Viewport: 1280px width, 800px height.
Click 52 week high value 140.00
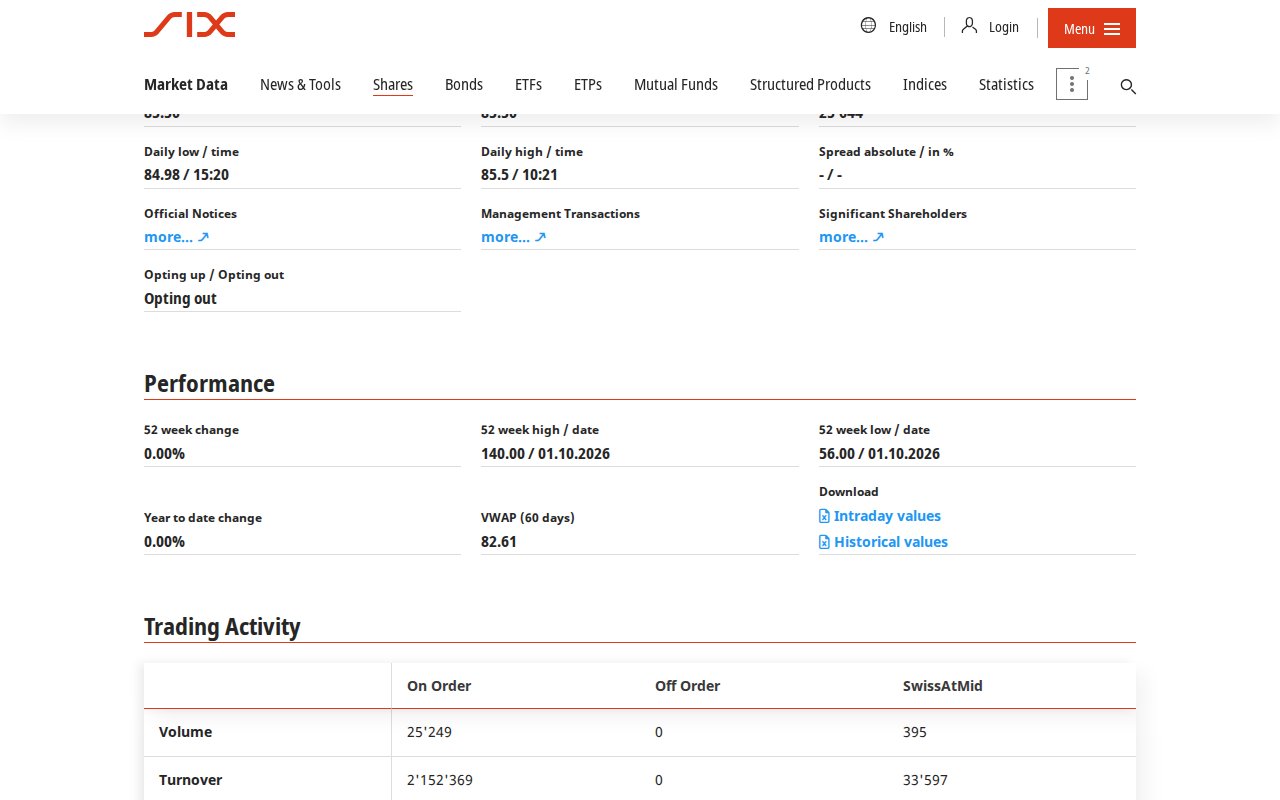(x=503, y=454)
